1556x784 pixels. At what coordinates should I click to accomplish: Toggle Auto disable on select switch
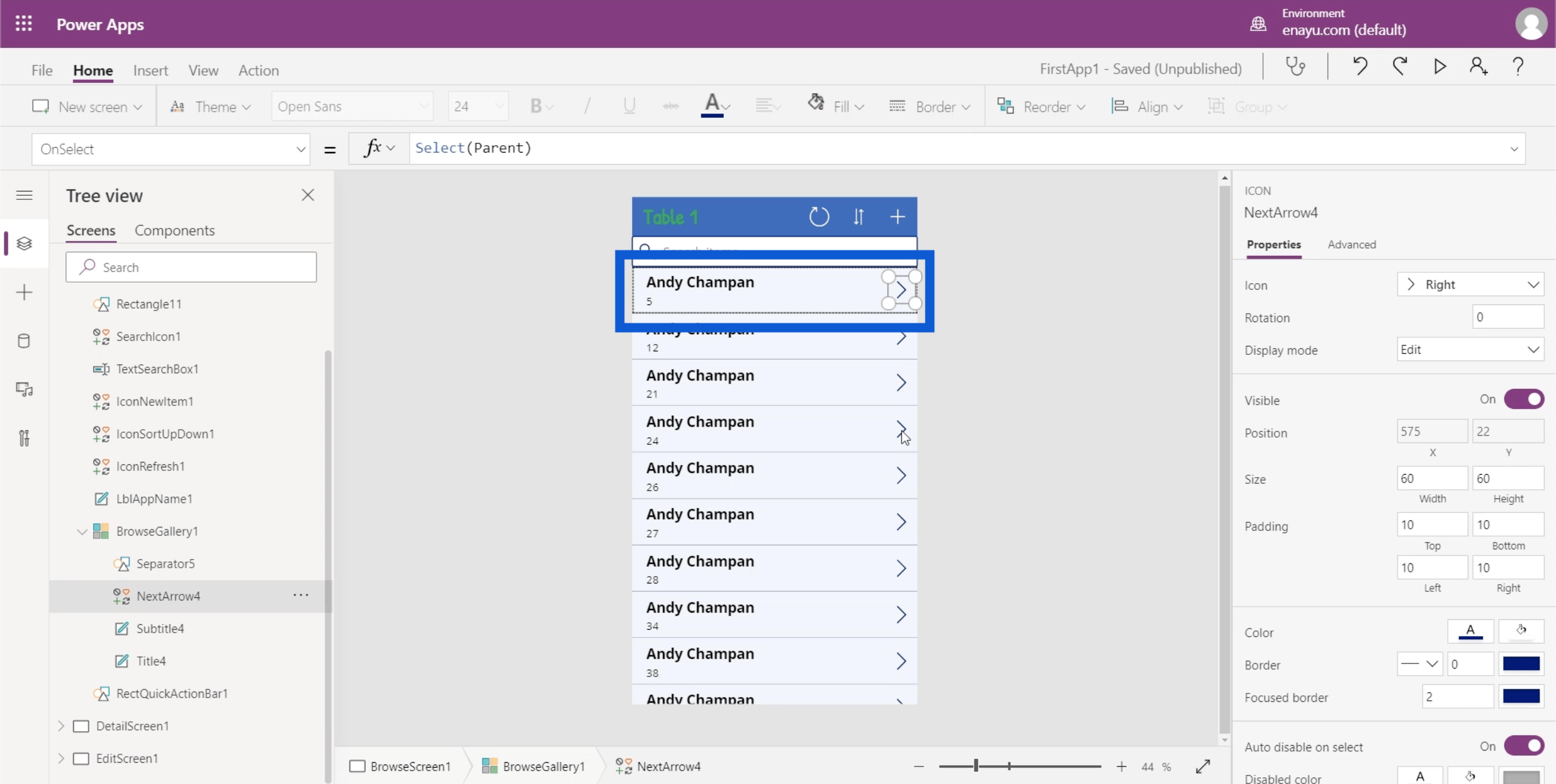(x=1524, y=746)
